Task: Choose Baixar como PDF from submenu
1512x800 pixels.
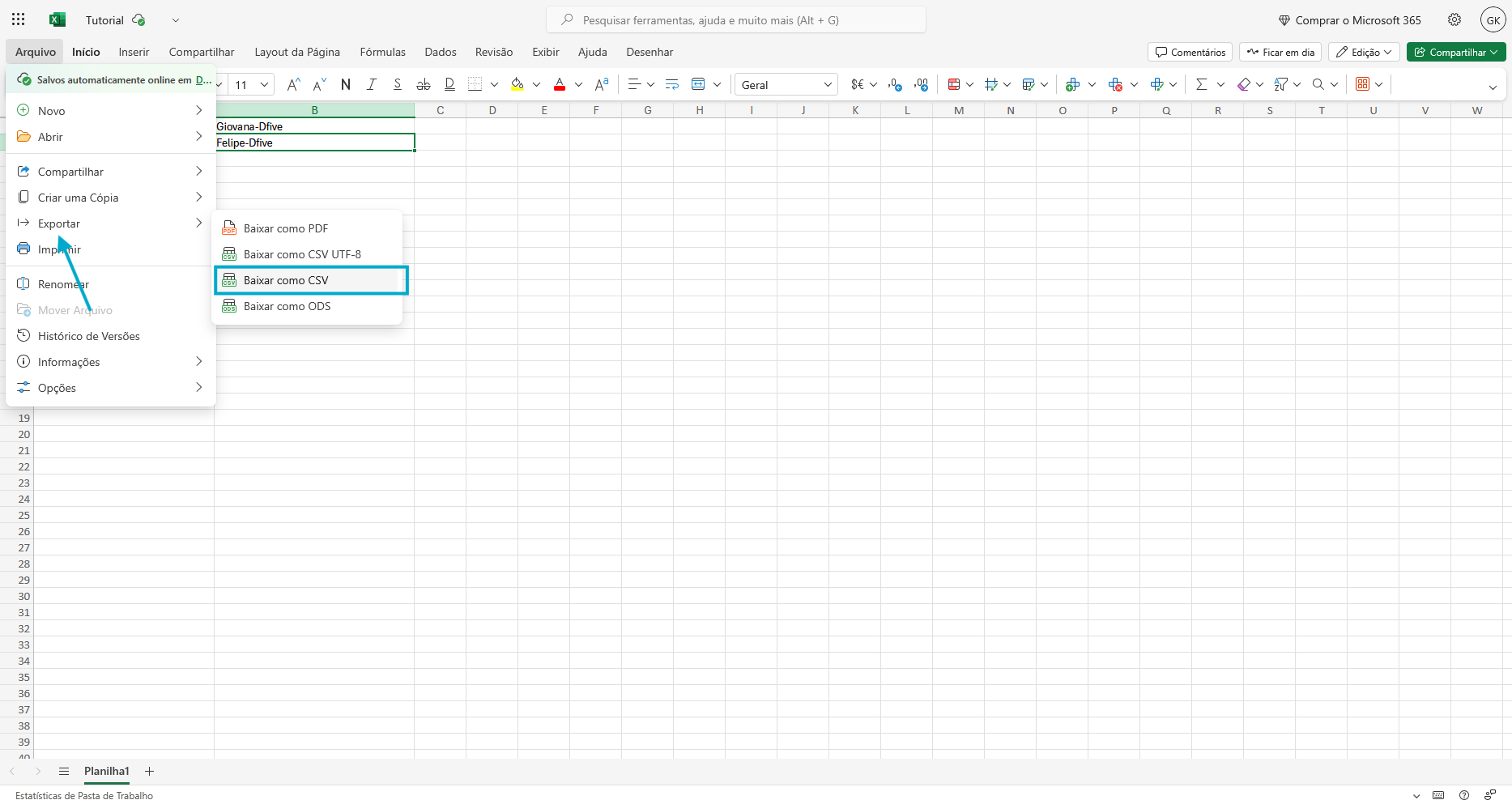Action: click(286, 228)
